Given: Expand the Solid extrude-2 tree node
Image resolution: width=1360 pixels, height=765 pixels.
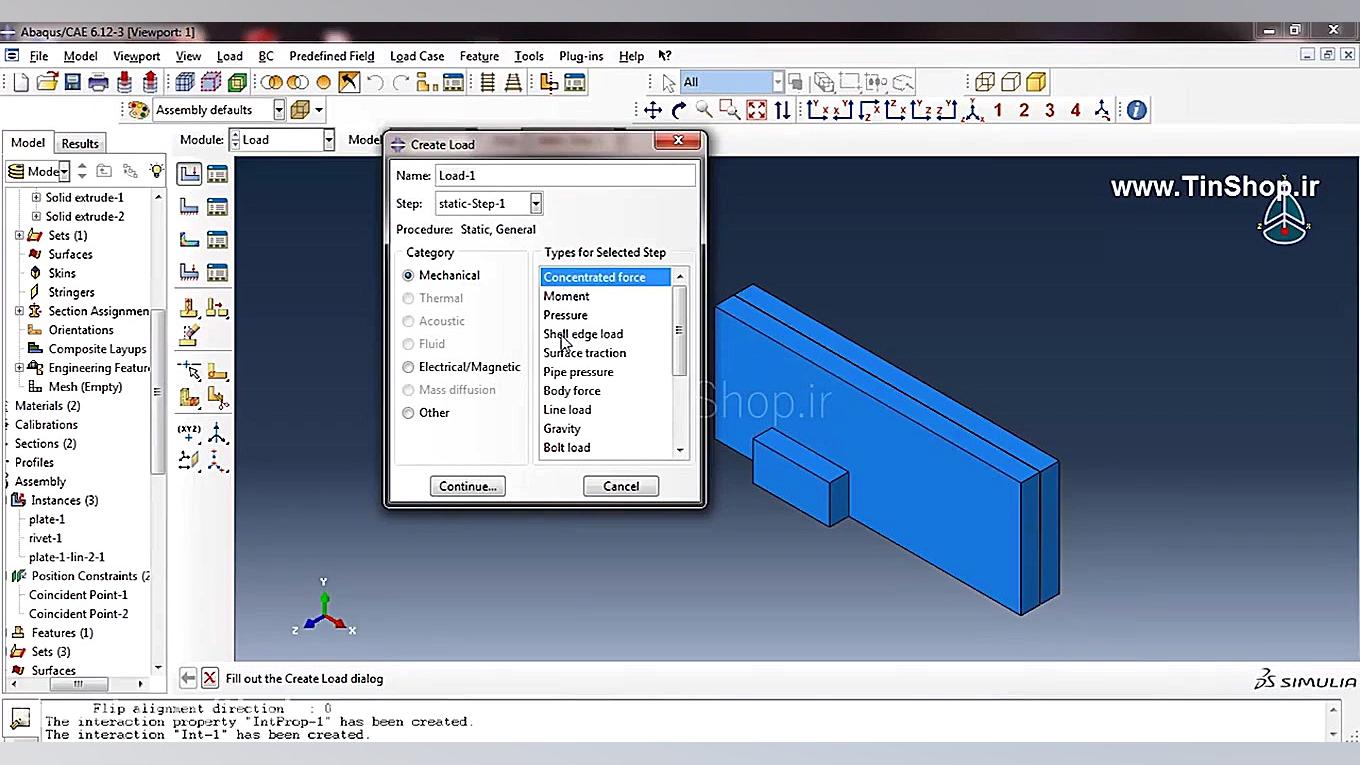Looking at the screenshot, I should (37, 217).
